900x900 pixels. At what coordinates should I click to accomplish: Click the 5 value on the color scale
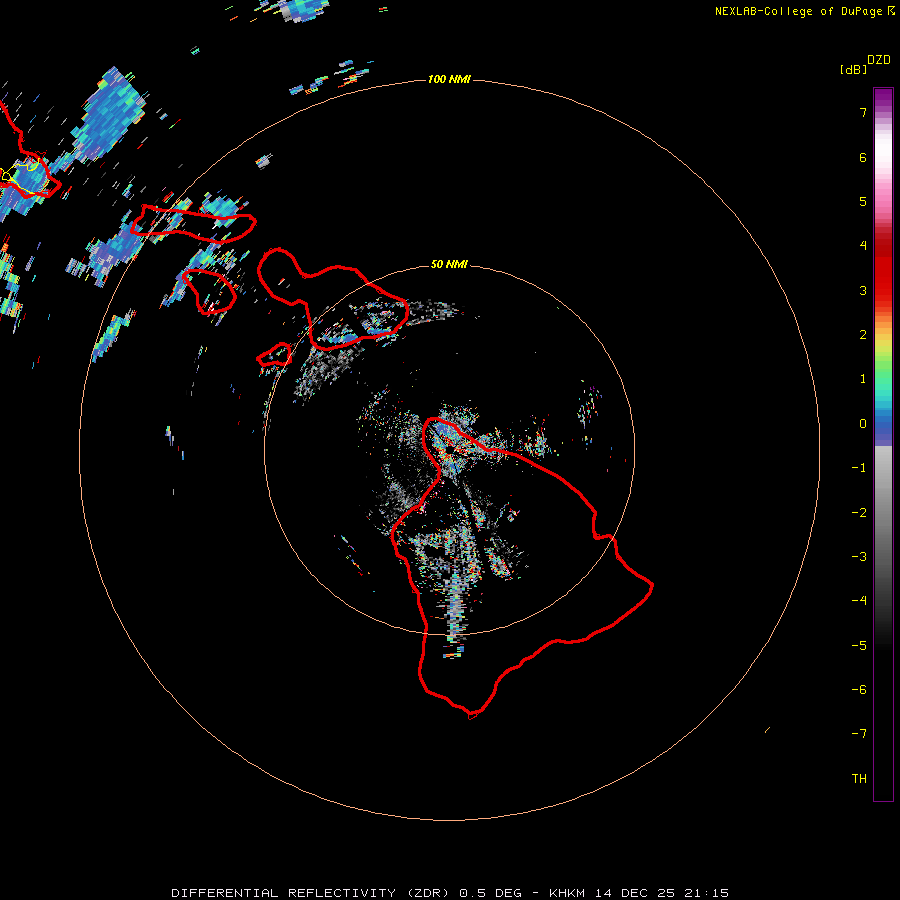point(863,201)
